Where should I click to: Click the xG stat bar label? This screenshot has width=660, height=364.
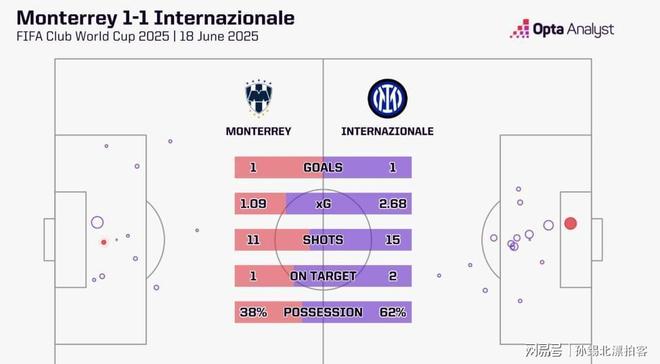tap(323, 204)
